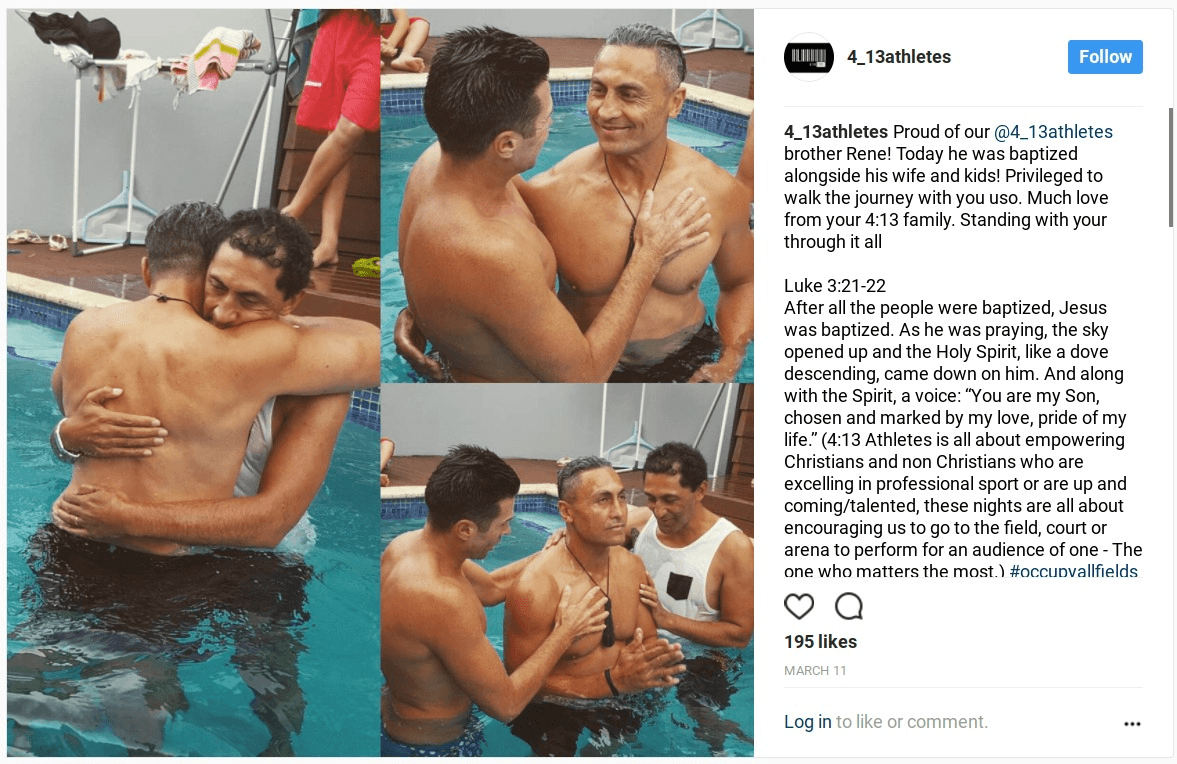Open the three-dots more options menu
Viewport: 1177px width, 764px height.
click(x=1132, y=723)
